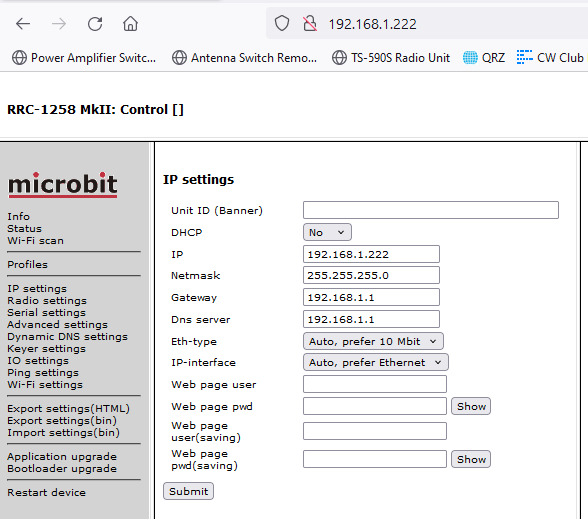Open the CW Club bookmark
The image size is (588, 519).
point(550,58)
